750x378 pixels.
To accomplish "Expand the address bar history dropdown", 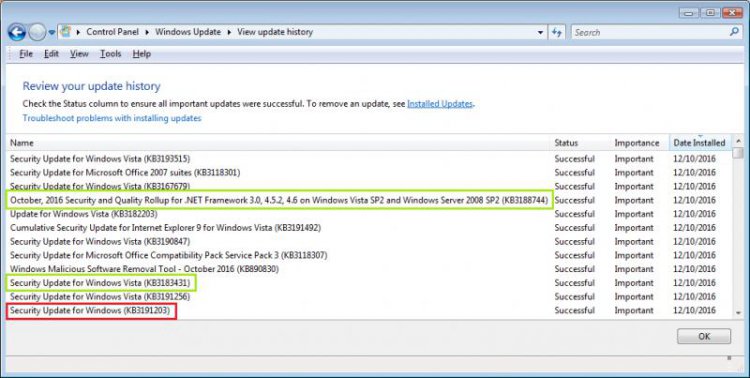I will (x=540, y=33).
